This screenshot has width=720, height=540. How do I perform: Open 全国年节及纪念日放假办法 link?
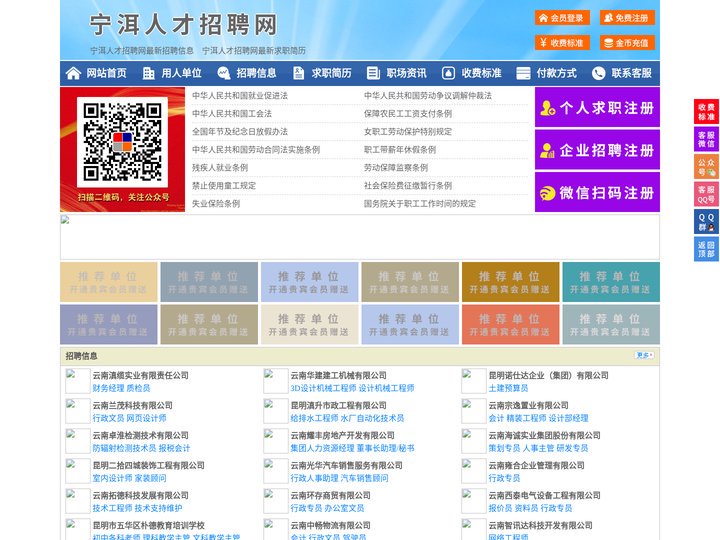point(240,131)
